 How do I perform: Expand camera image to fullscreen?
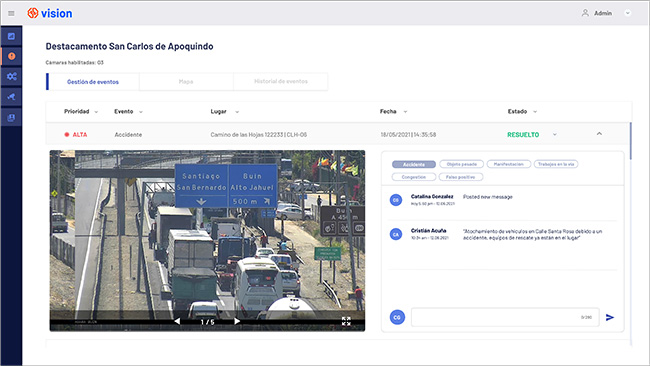click(346, 321)
